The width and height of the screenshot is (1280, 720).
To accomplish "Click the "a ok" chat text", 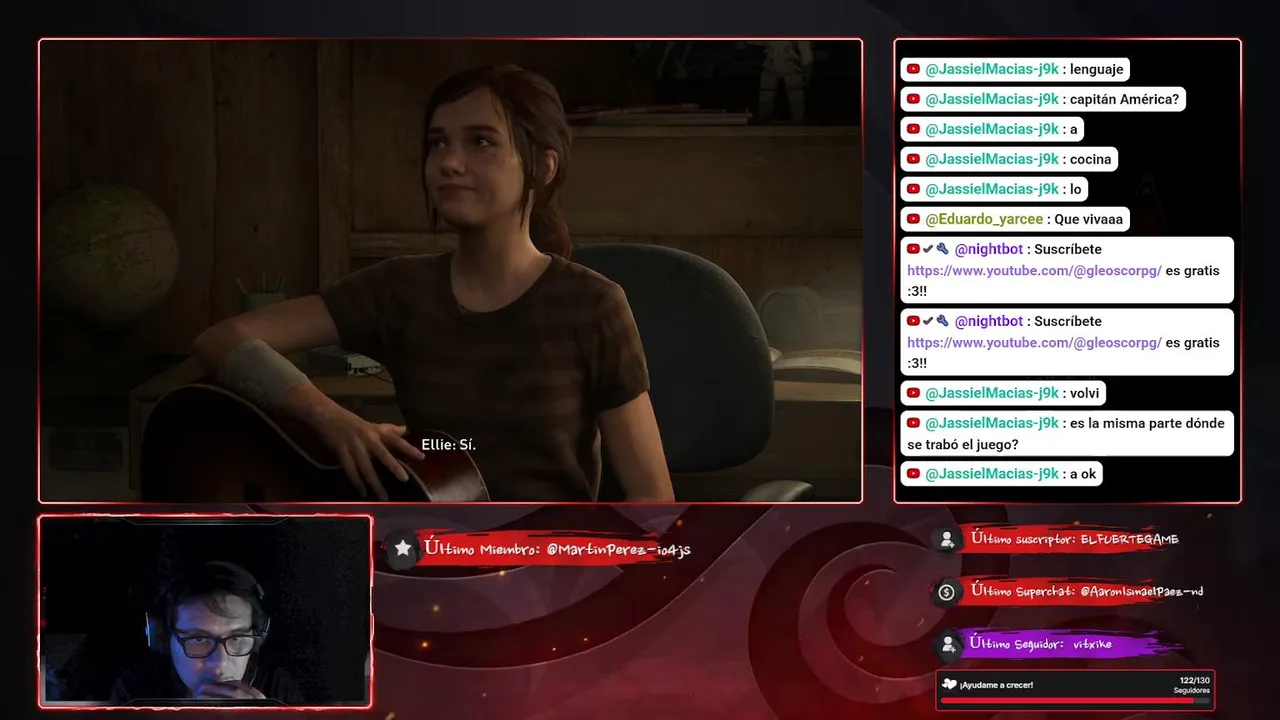I will point(1082,473).
